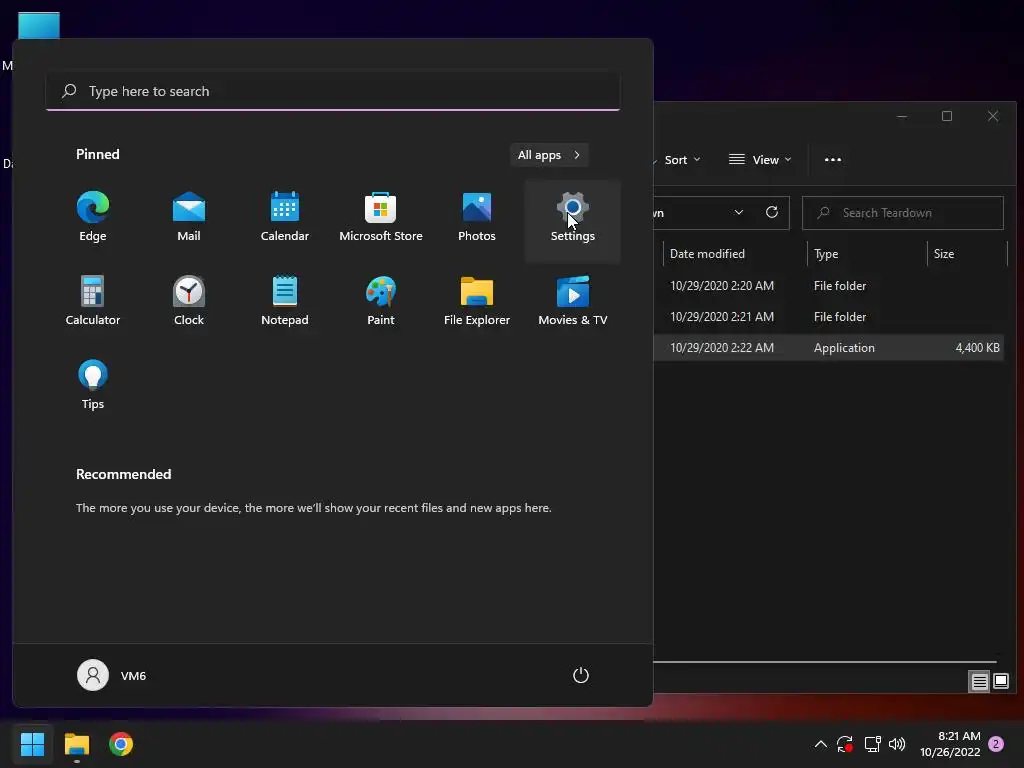This screenshot has height=768, width=1024.
Task: Open Edge from pinned apps
Action: (x=93, y=218)
